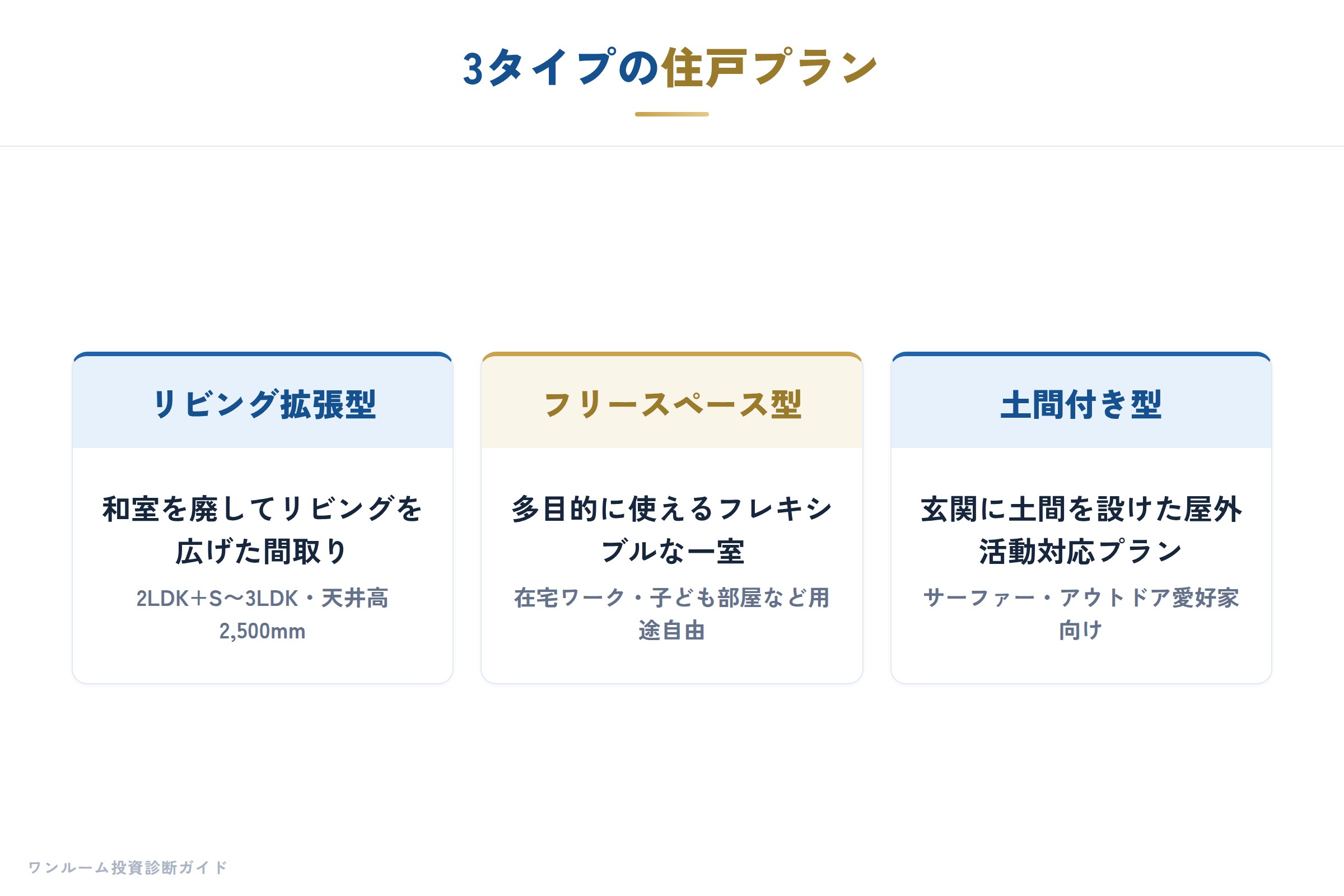Click the 3タイプの住戸プラン title
Screen dimensions: 1344x896
(671, 67)
